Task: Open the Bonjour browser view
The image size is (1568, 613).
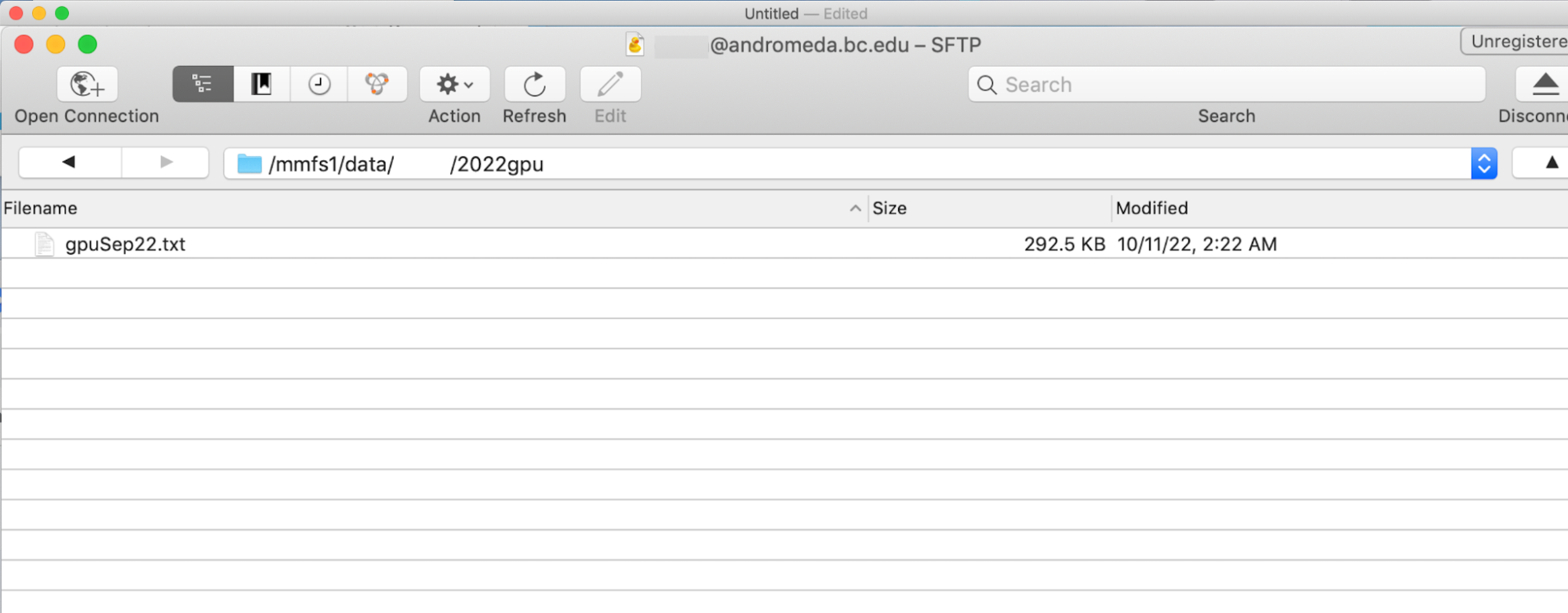Action: coord(377,85)
